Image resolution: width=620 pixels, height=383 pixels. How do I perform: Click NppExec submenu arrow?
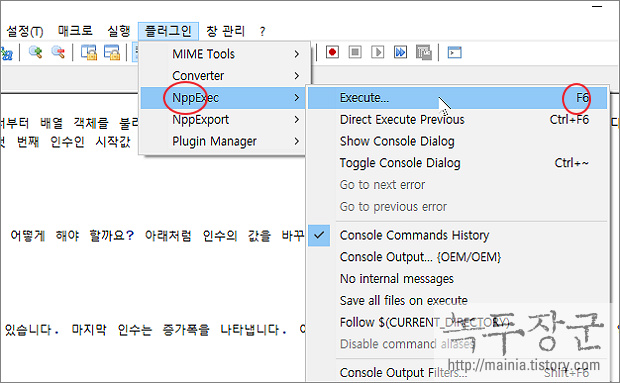(297, 98)
